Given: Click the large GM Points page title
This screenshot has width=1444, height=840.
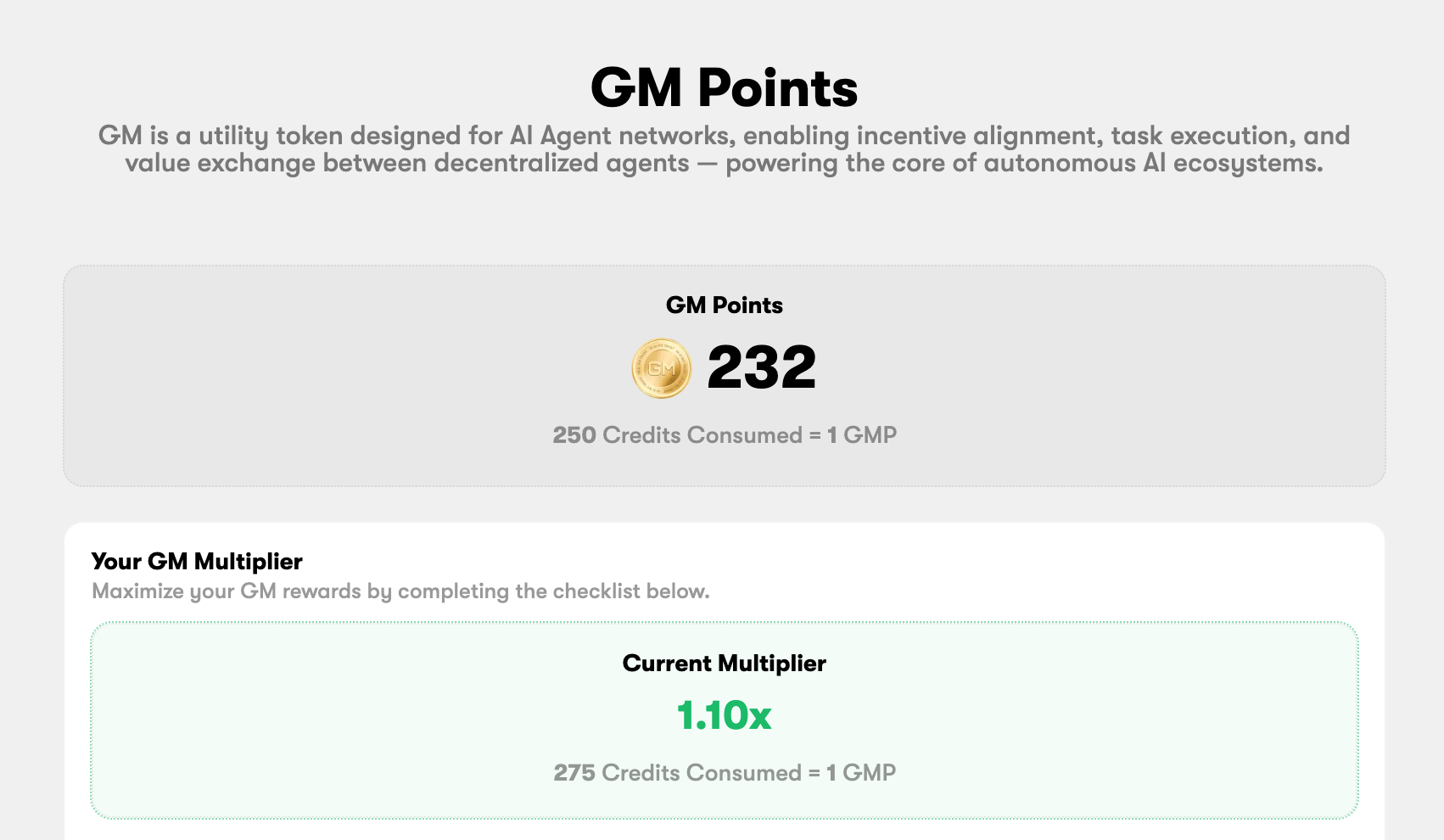Looking at the screenshot, I should 724,88.
